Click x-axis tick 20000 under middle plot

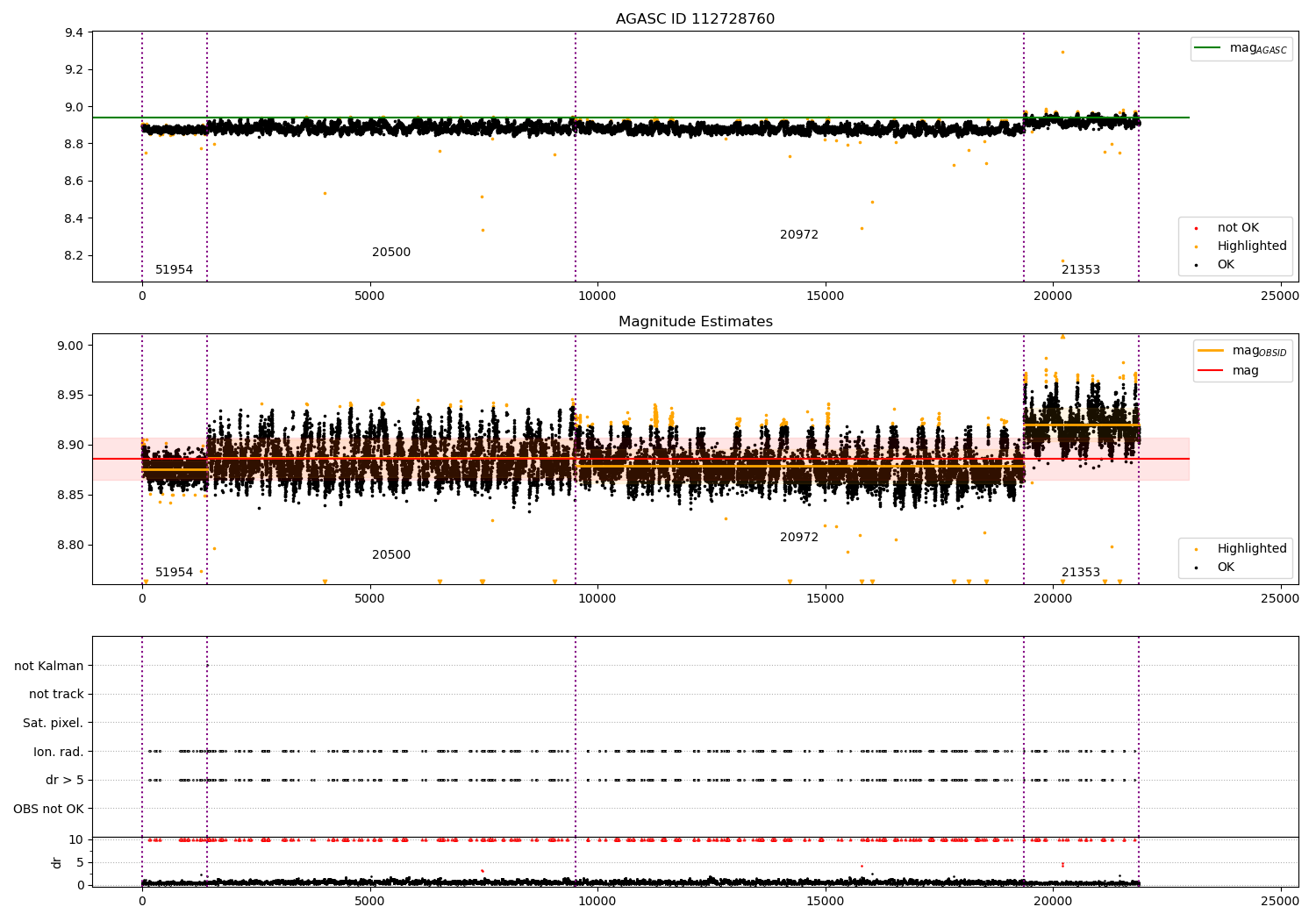tap(1053, 599)
